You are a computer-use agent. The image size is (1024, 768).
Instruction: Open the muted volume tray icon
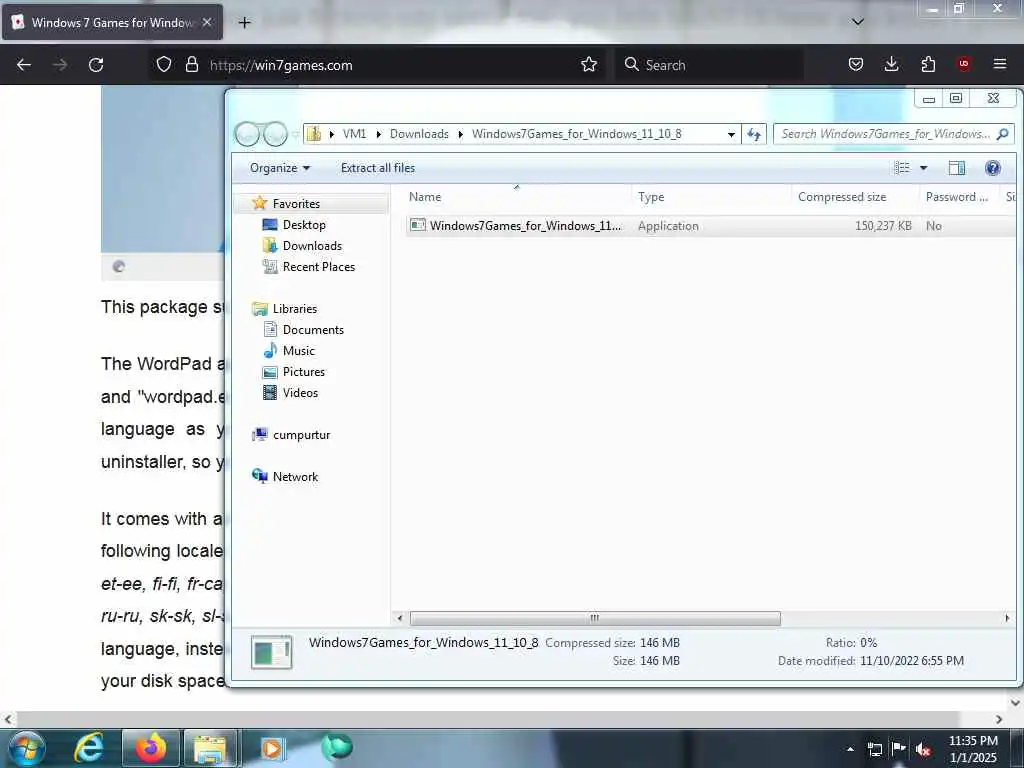click(x=923, y=749)
